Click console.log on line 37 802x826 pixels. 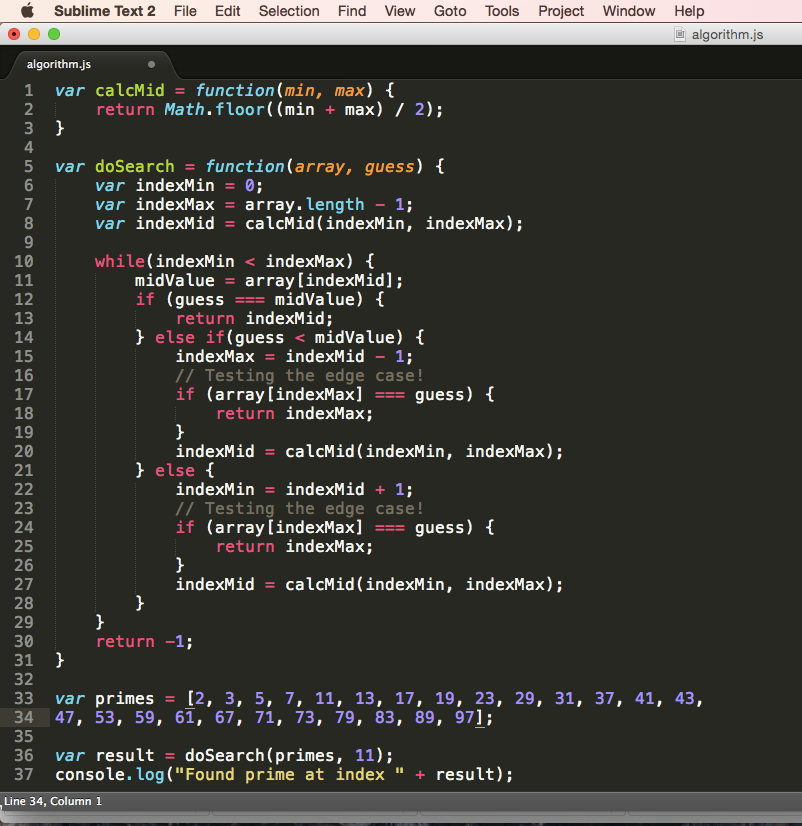click(110, 774)
